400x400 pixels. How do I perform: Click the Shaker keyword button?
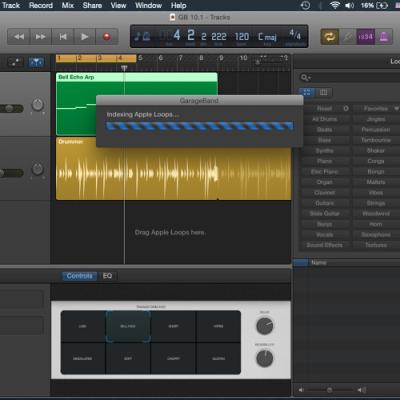(376, 151)
